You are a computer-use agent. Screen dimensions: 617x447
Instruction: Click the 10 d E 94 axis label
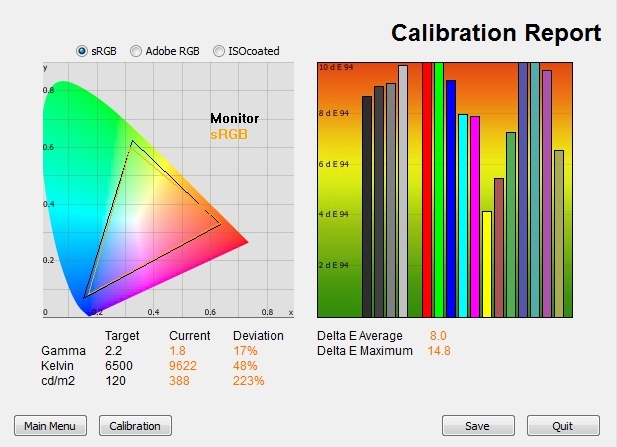[336, 67]
